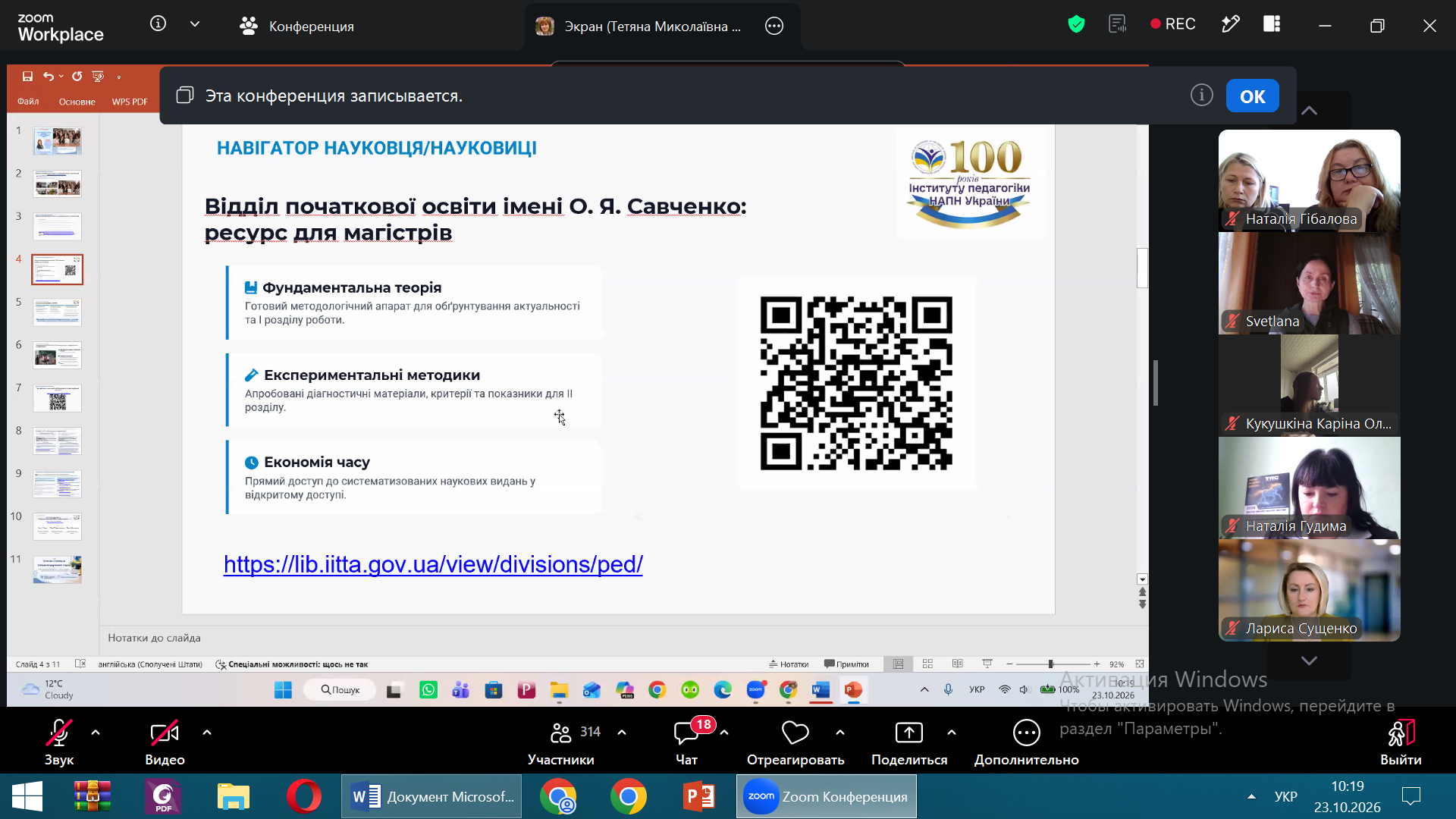The image size is (1456, 819).
Task: Click Наталія Гудима's video thumbnail
Action: click(1309, 488)
